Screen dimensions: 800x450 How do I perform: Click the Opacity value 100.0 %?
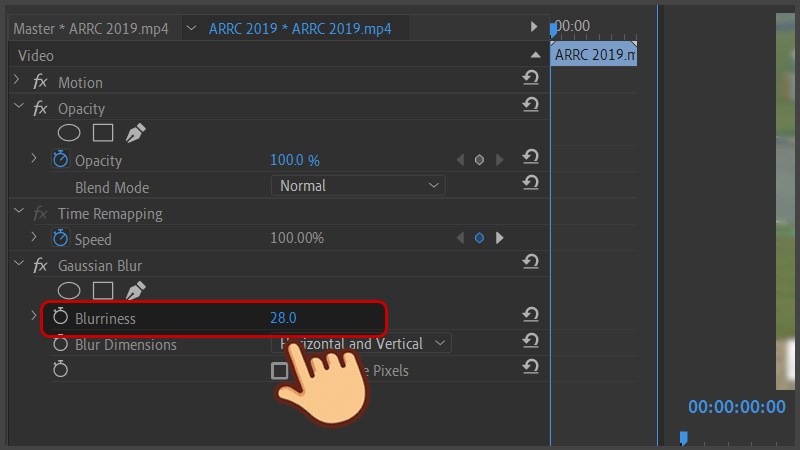point(295,160)
